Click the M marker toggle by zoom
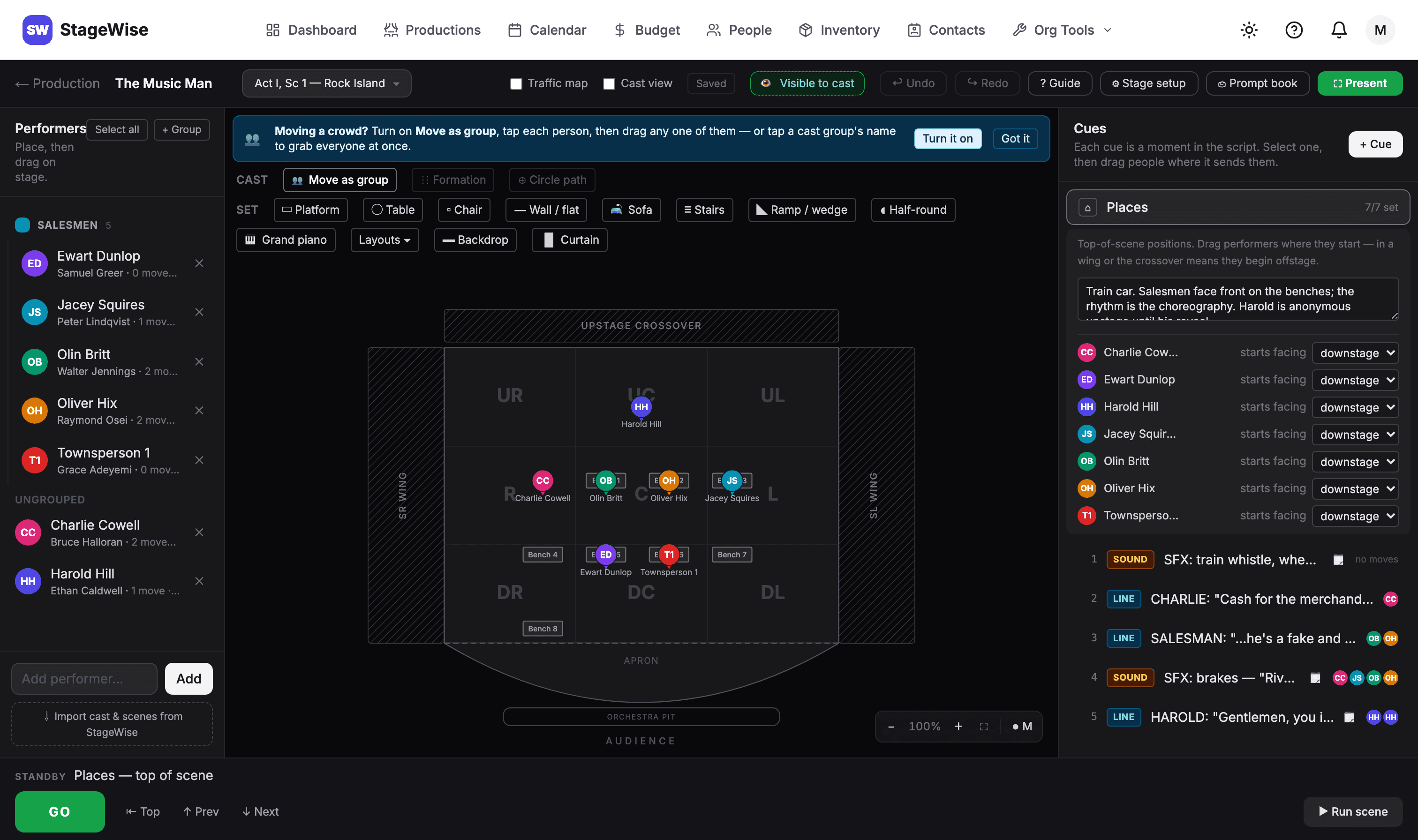 pos(1022,726)
